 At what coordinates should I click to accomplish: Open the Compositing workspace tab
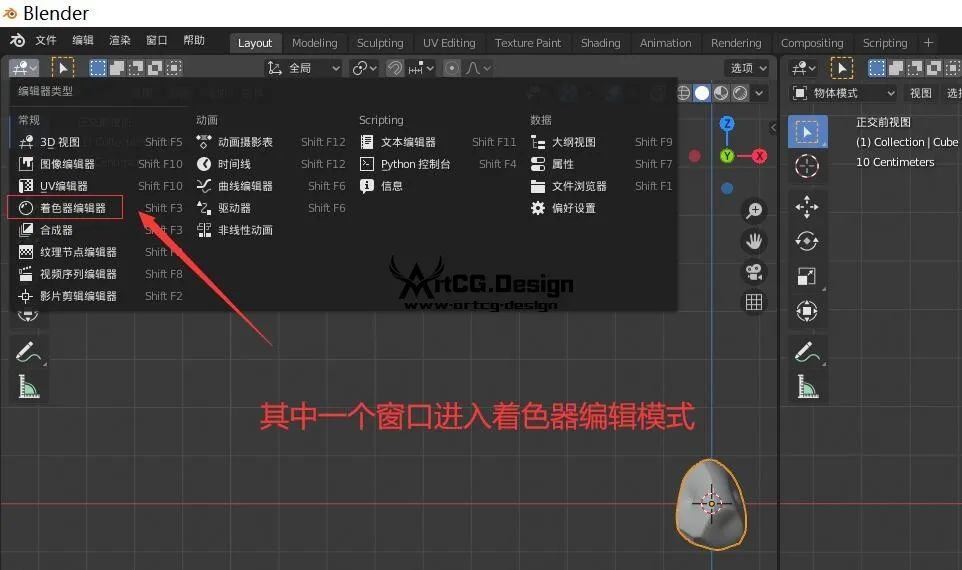coord(812,43)
